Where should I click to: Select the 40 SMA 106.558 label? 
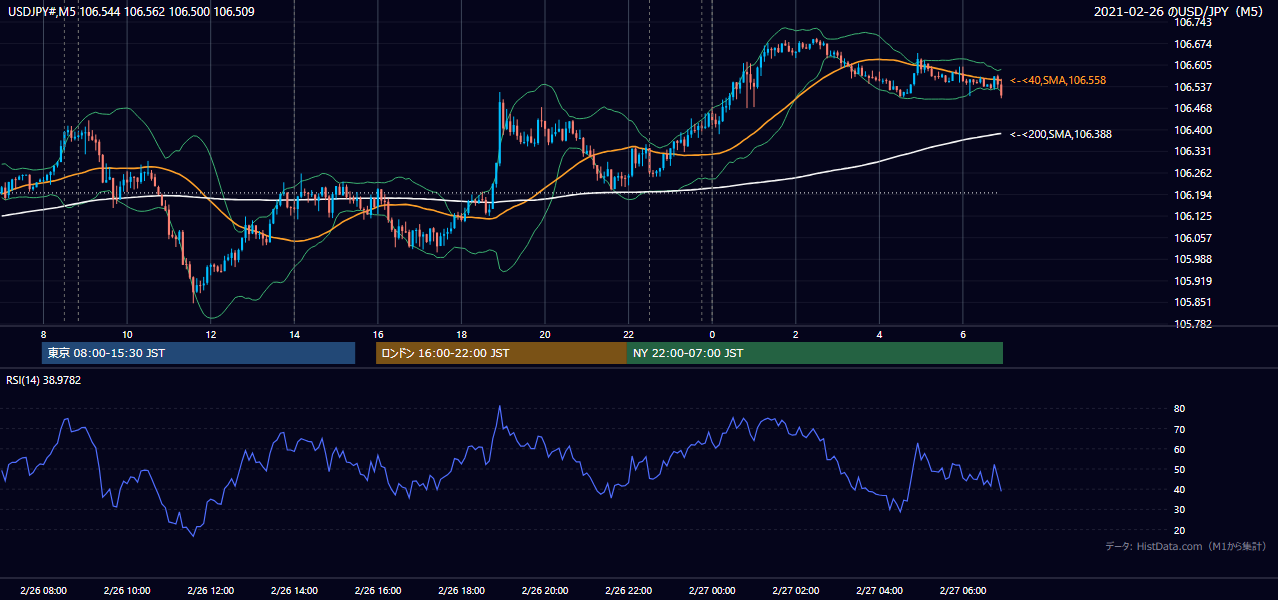(x=1058, y=80)
